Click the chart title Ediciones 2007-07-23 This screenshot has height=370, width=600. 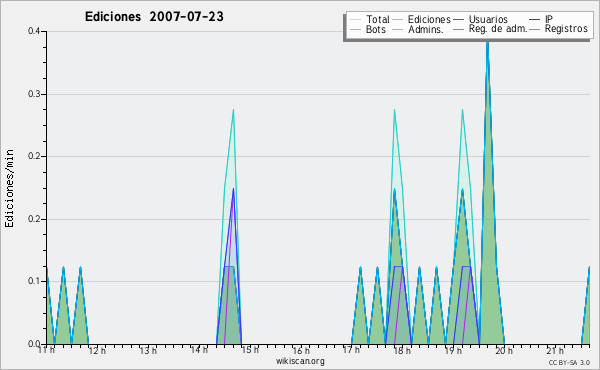(x=154, y=17)
